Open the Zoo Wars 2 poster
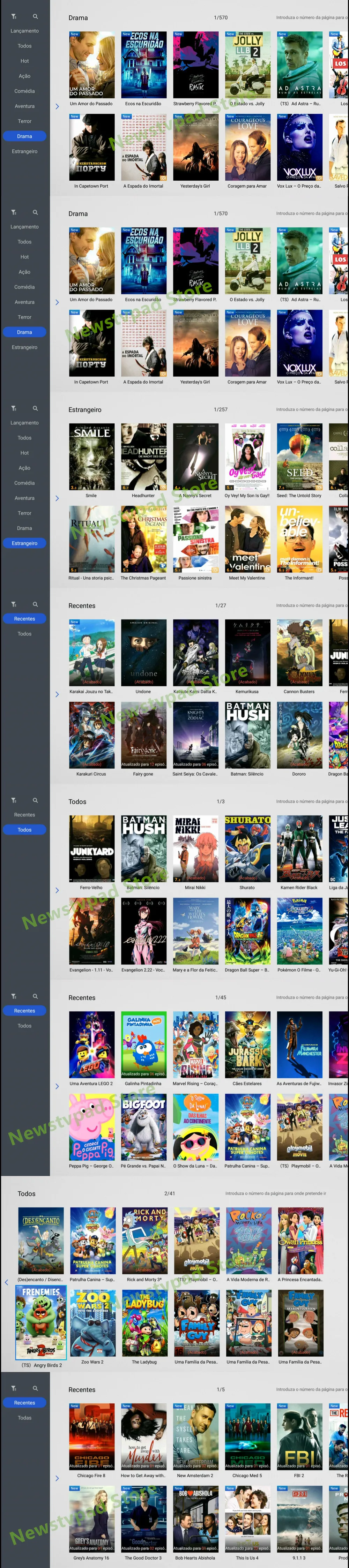Image resolution: width=349 pixels, height=1568 pixels. [92, 1323]
